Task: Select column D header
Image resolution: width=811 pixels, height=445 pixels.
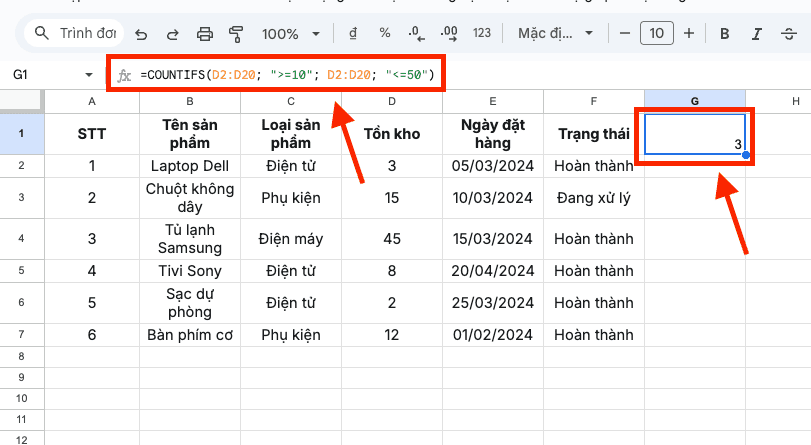Action: point(392,101)
